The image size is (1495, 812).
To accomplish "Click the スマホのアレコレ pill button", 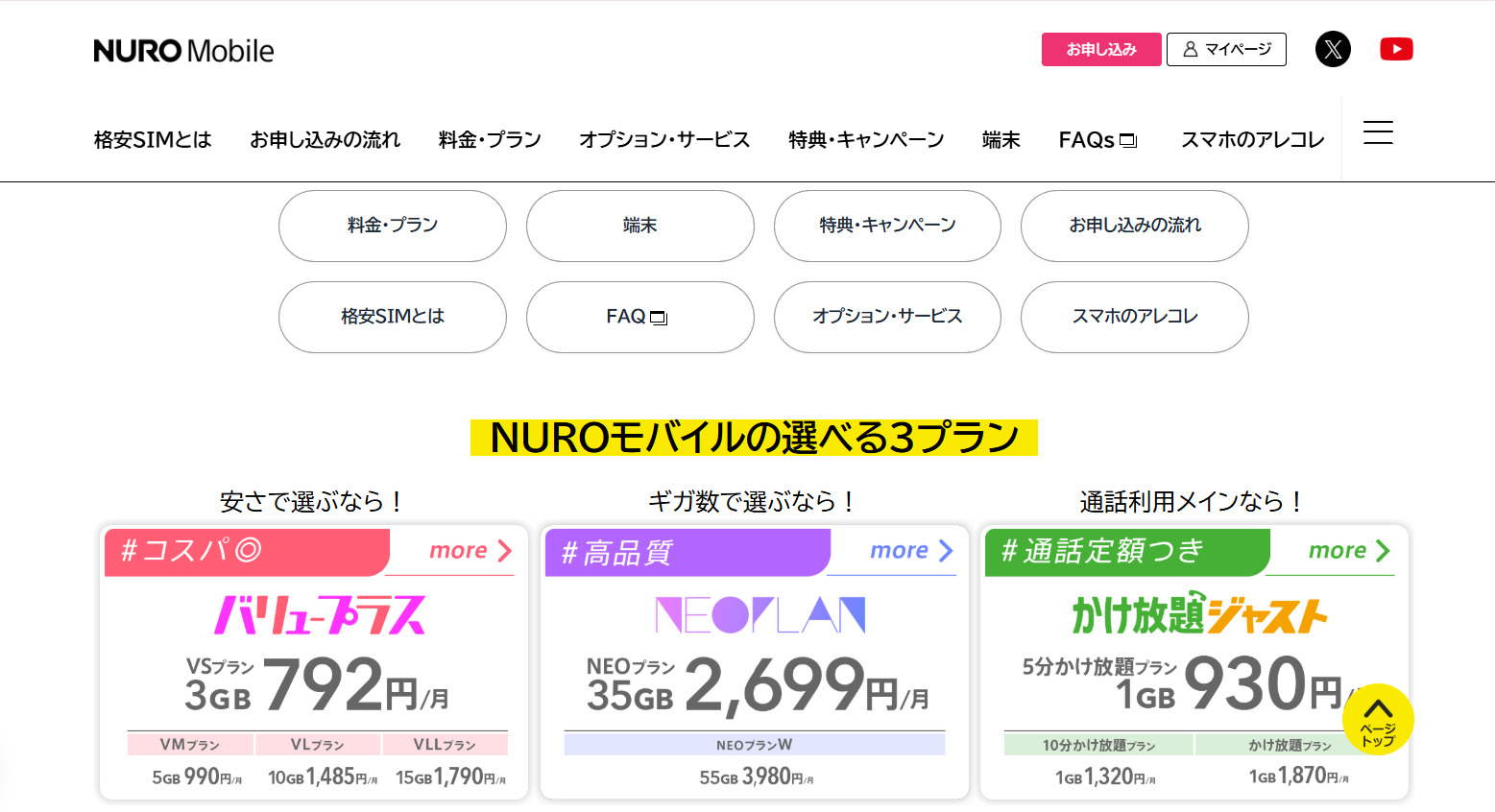I will 1135,317.
